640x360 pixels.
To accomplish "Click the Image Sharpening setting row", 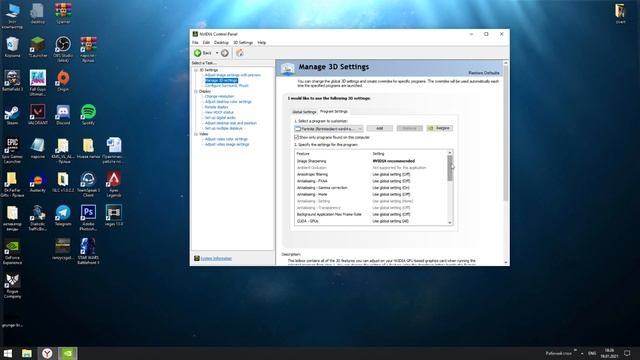I will click(371, 161).
